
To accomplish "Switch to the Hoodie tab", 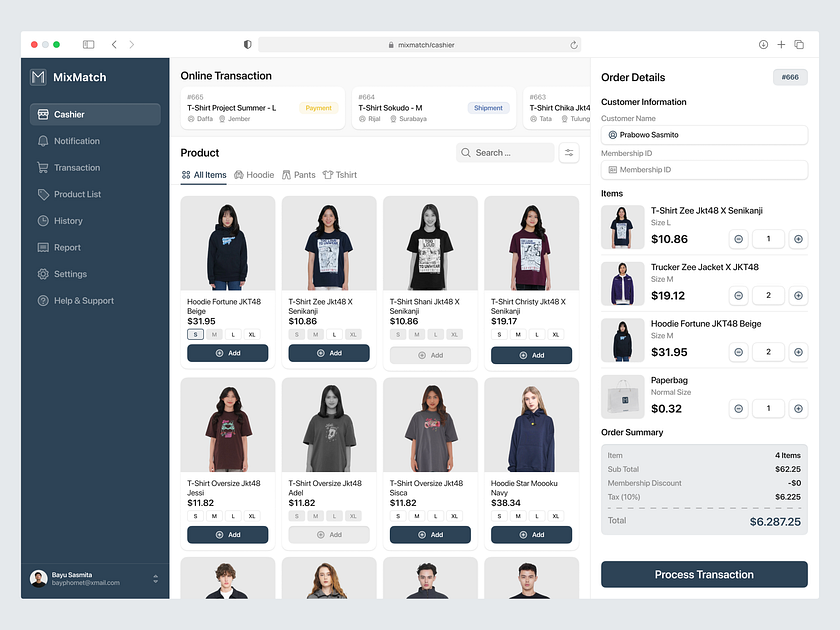I will 254,175.
